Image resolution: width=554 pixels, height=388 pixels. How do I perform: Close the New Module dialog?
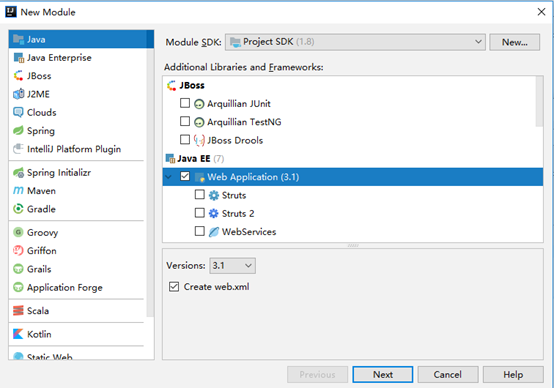coord(541,12)
